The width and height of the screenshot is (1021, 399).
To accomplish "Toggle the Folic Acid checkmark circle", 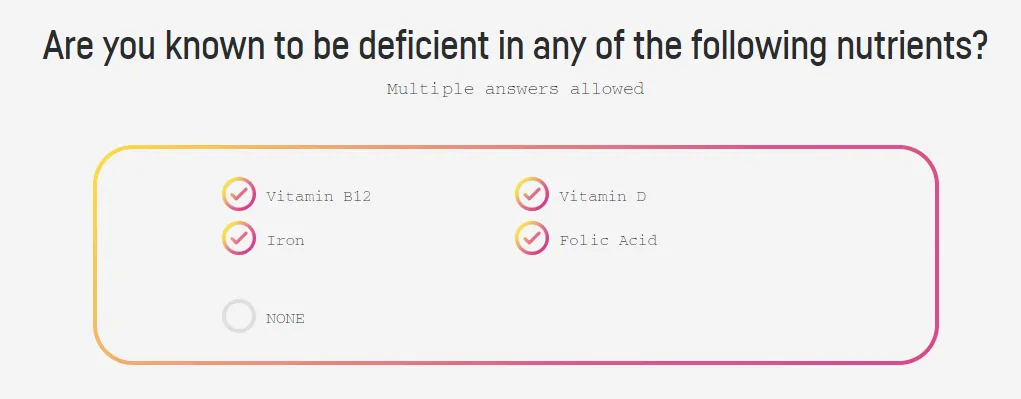I will [531, 238].
